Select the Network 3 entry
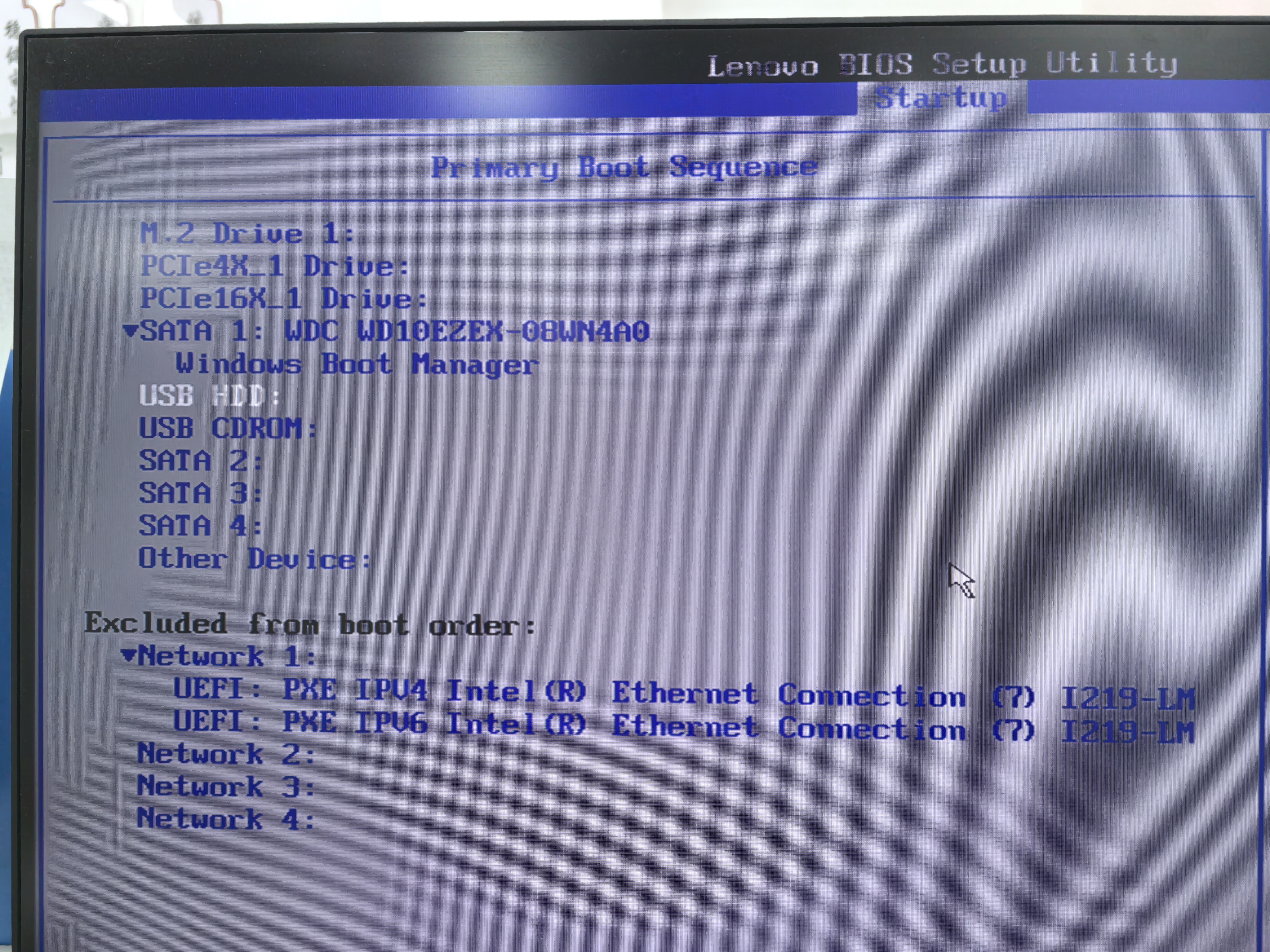 pyautogui.click(x=226, y=787)
